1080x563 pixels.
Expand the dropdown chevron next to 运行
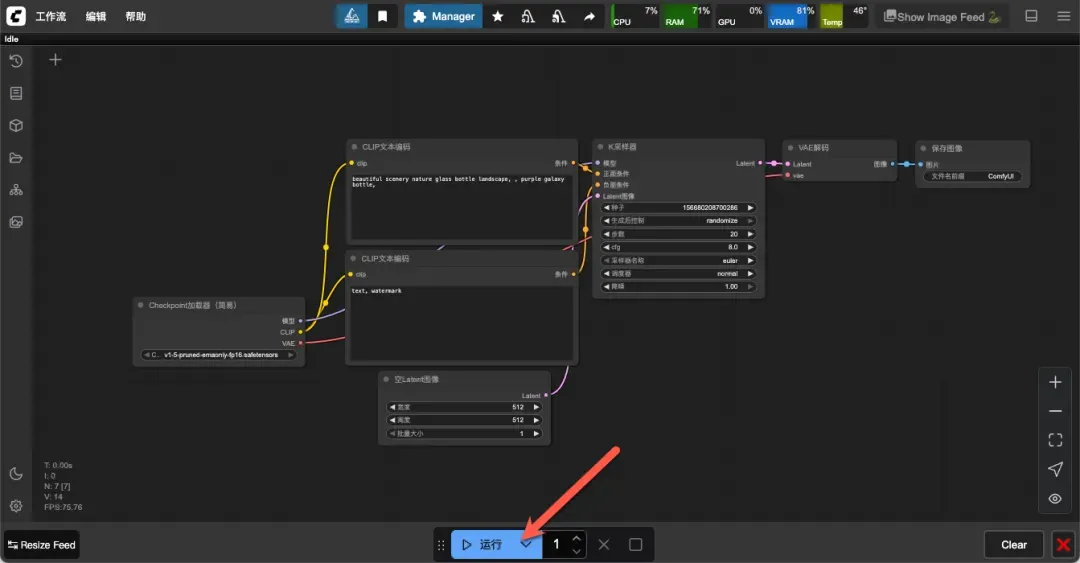526,544
